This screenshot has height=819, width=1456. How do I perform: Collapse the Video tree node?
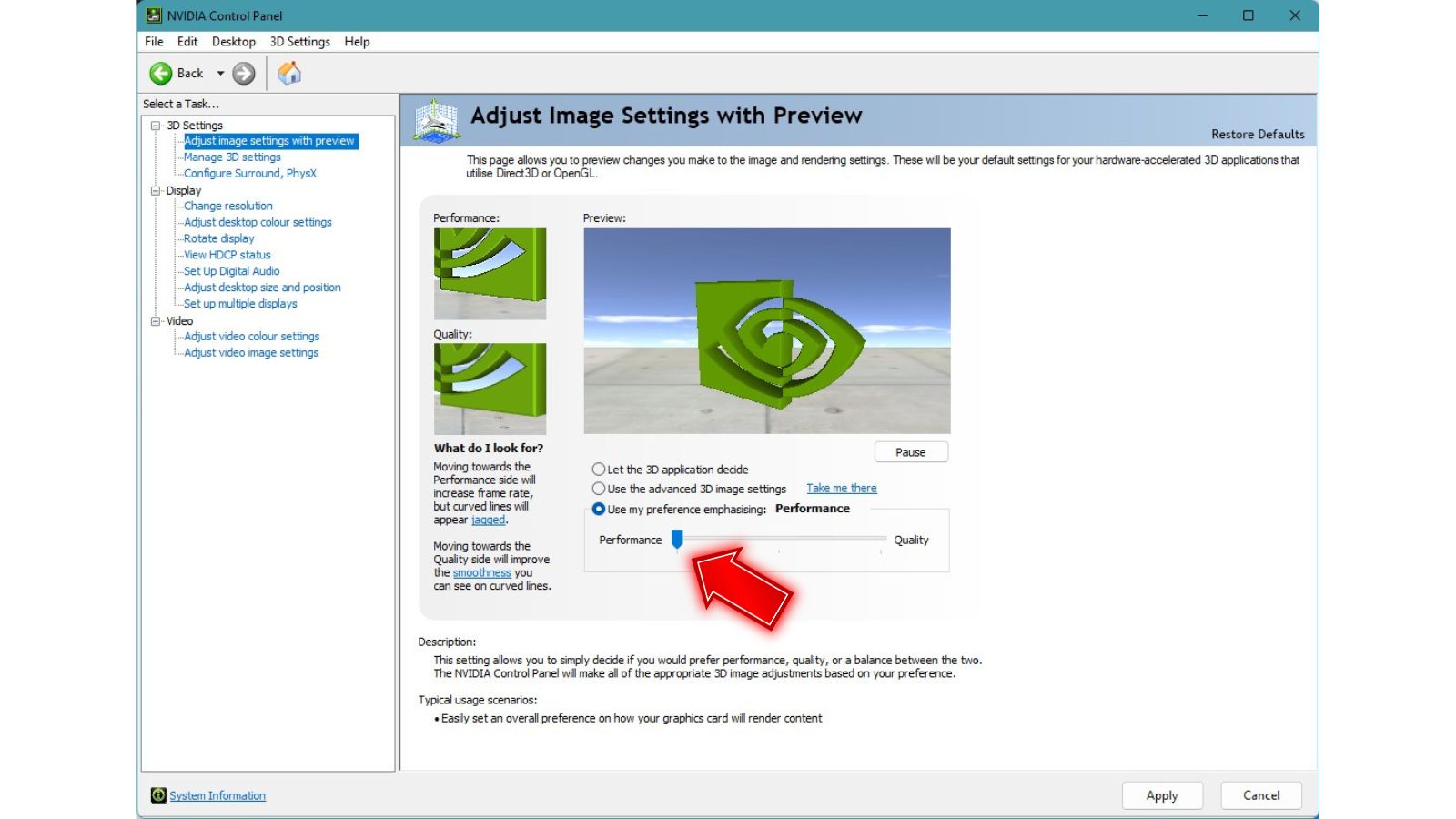[156, 321]
